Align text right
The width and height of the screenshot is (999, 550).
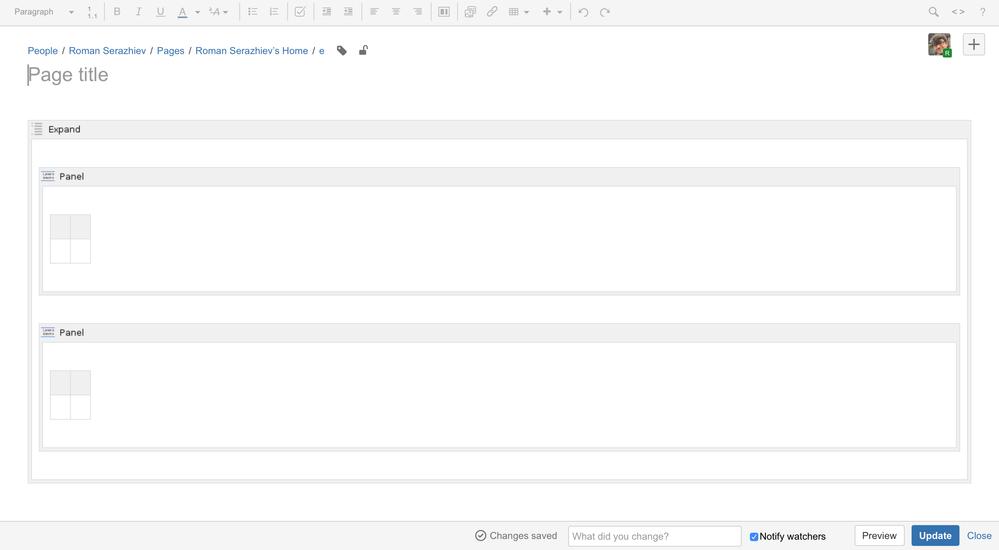(418, 12)
